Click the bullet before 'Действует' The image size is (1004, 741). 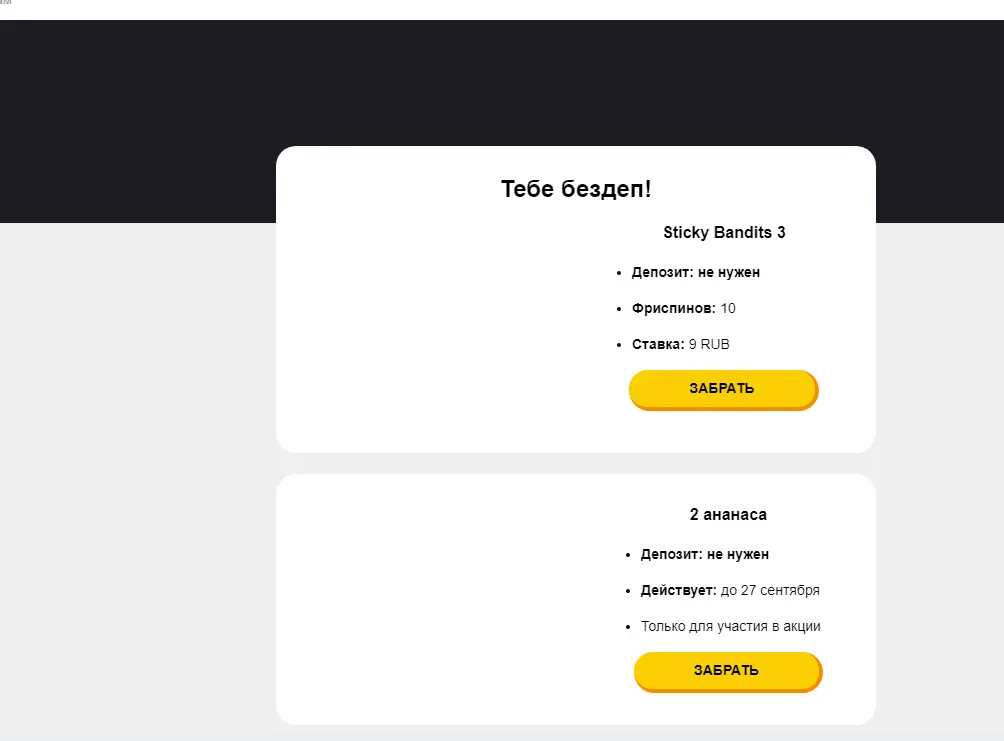[628, 591]
